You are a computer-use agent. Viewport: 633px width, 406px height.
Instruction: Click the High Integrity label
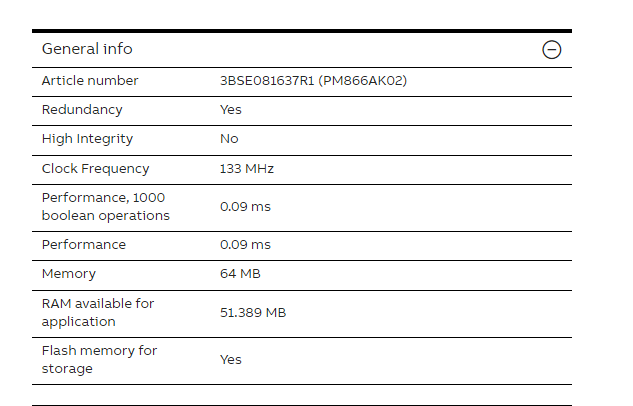pos(87,139)
